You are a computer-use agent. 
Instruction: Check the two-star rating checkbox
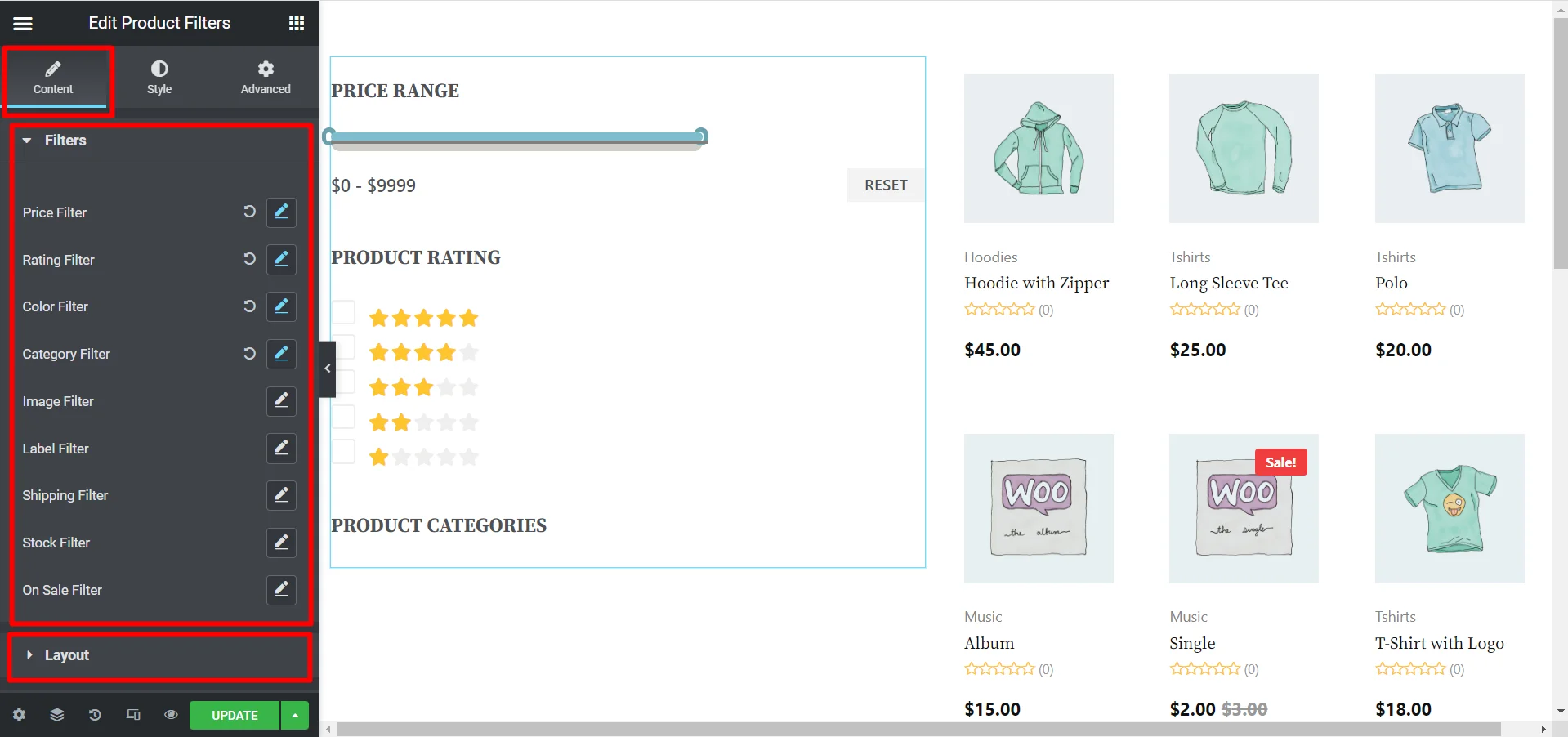point(343,417)
